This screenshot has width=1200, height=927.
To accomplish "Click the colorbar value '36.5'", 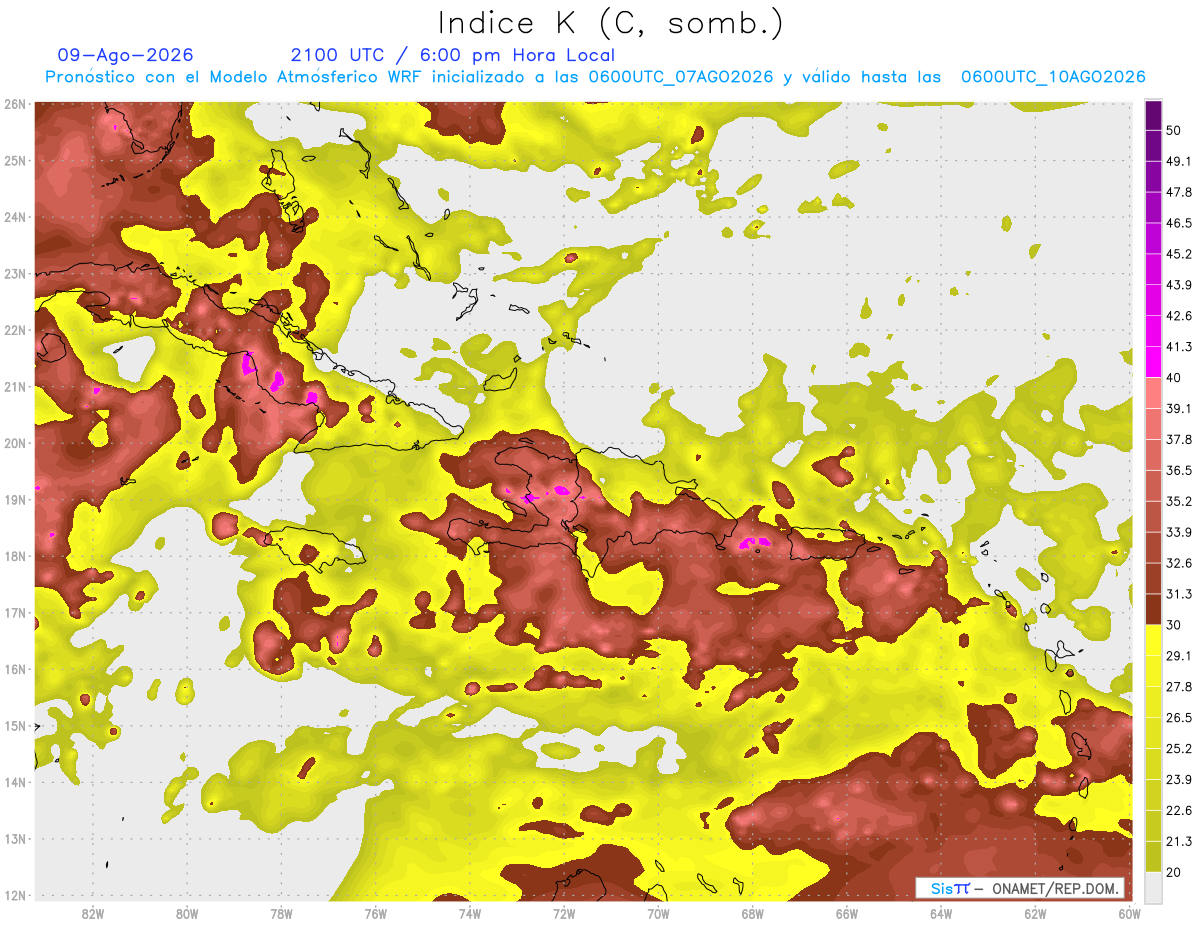I will tap(1179, 470).
